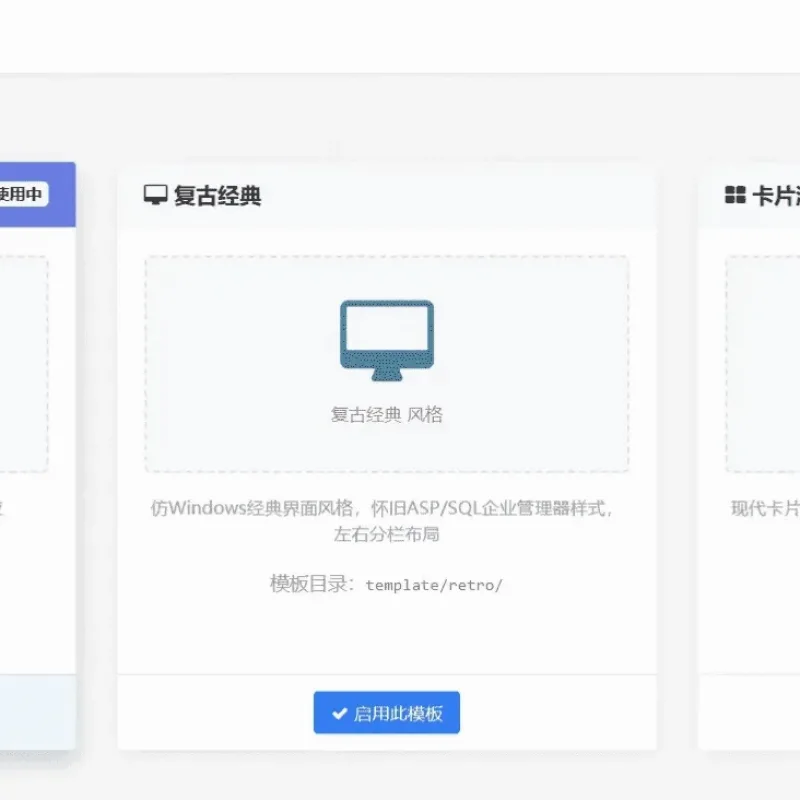Select the large monitor preview icon
Viewport: 800px width, 800px height.
click(387, 340)
